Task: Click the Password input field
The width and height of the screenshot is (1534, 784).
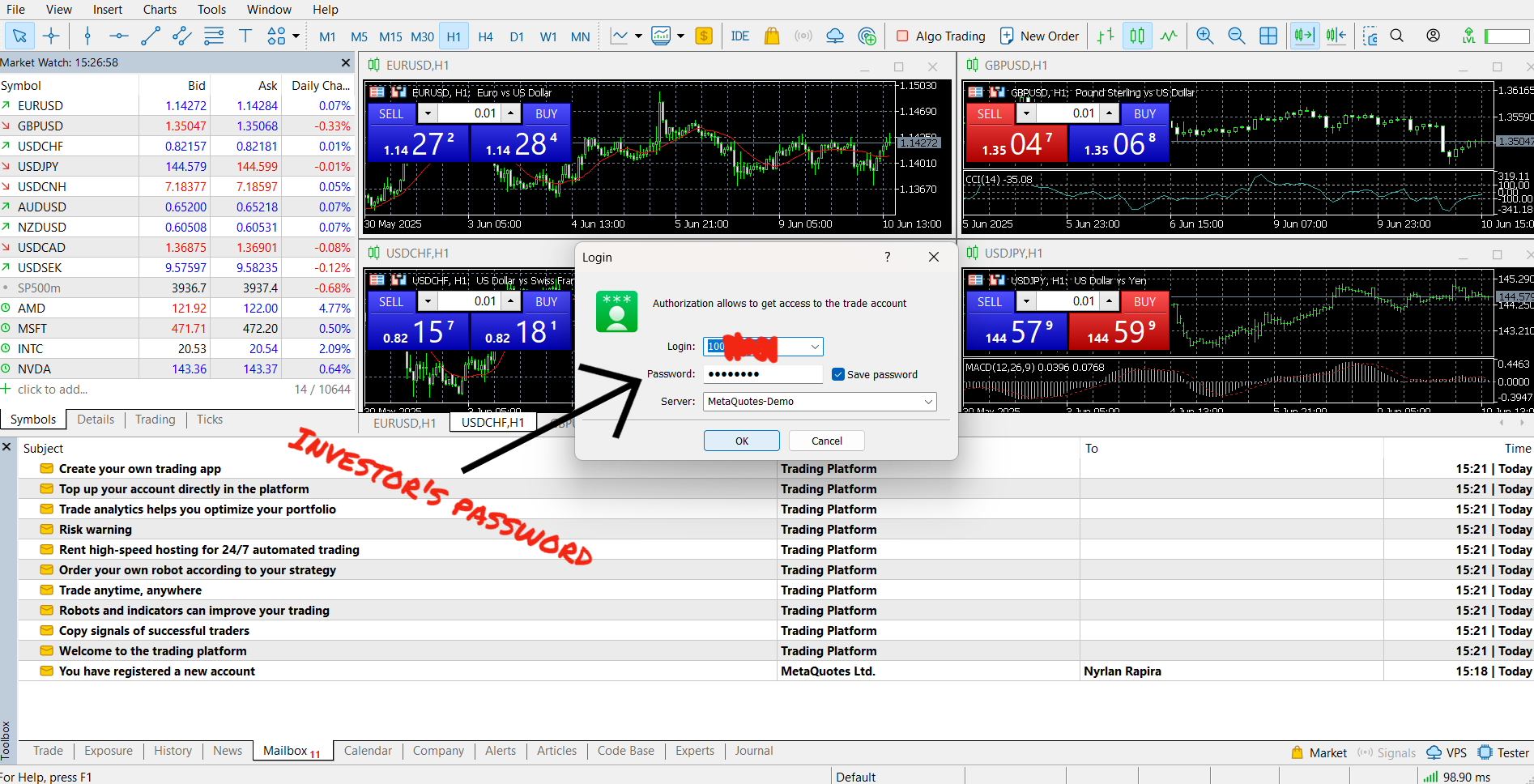Action: pos(762,374)
